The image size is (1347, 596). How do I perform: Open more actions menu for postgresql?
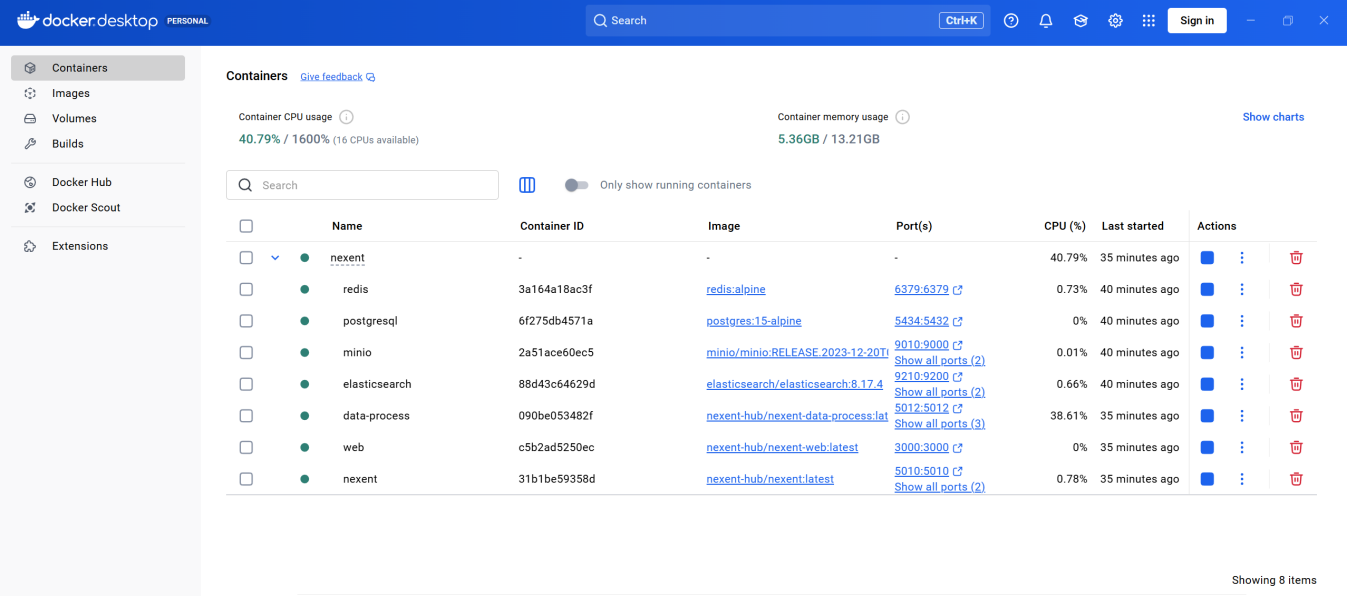pos(1242,321)
